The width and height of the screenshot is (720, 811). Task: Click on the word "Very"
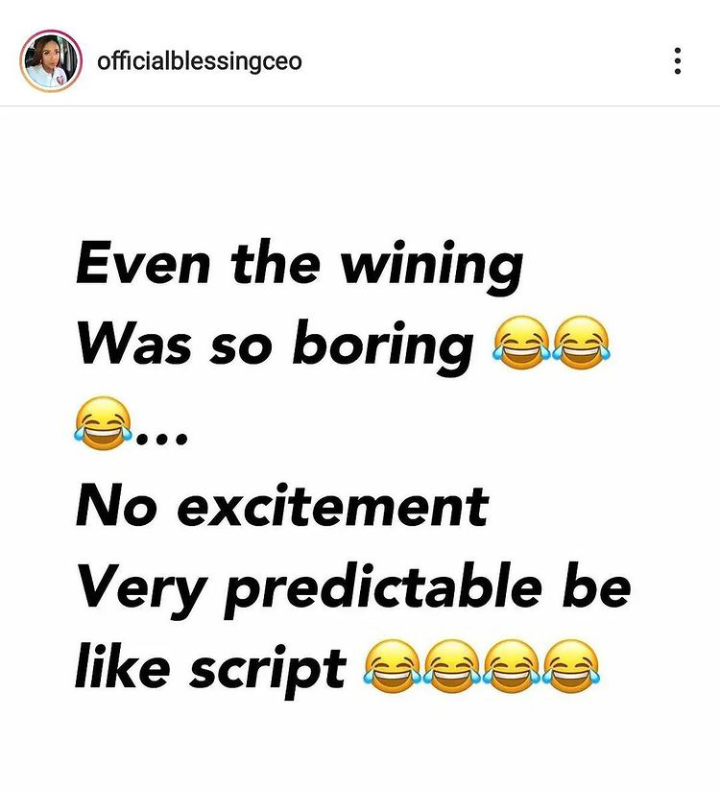click(140, 591)
